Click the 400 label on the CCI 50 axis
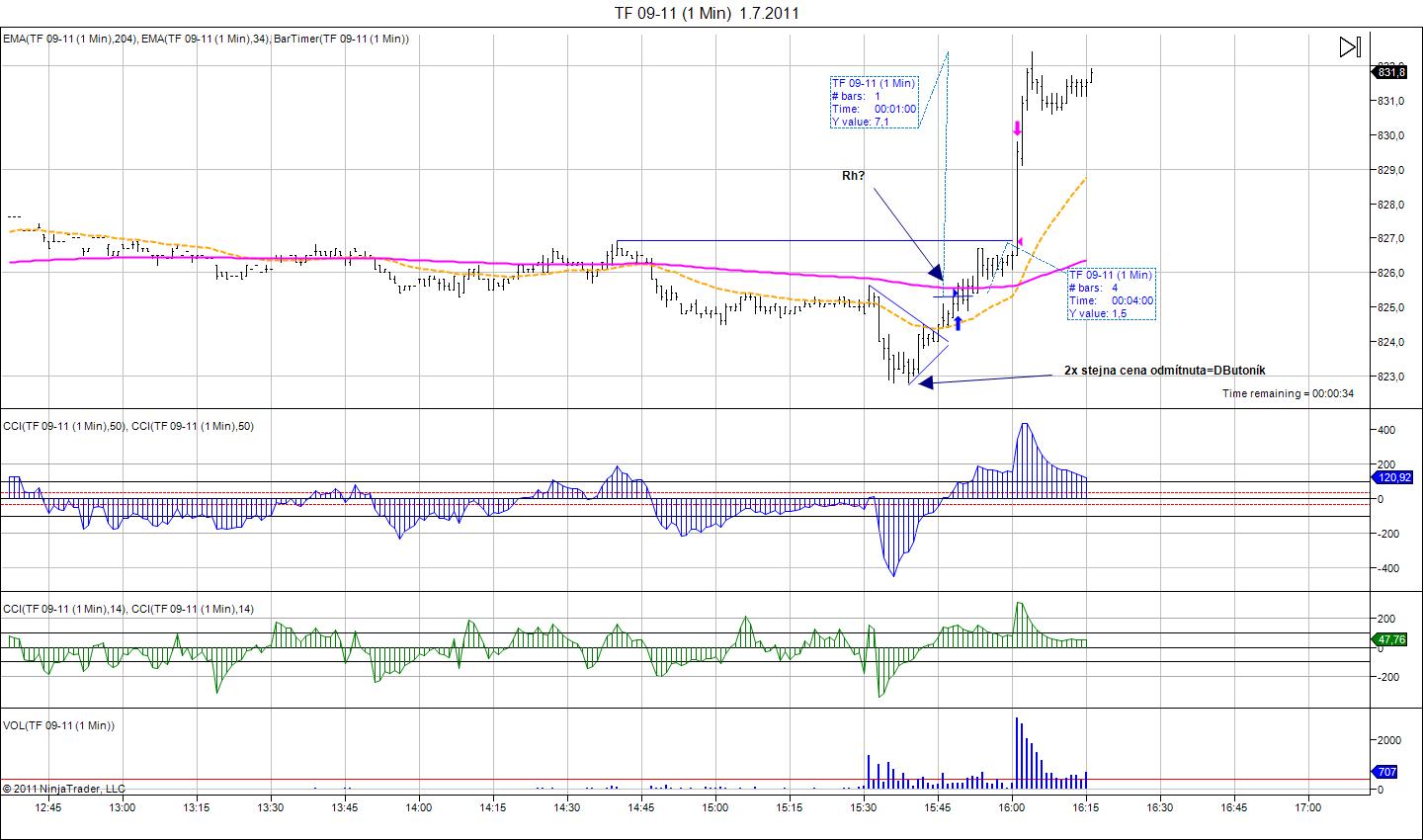 pos(1387,430)
